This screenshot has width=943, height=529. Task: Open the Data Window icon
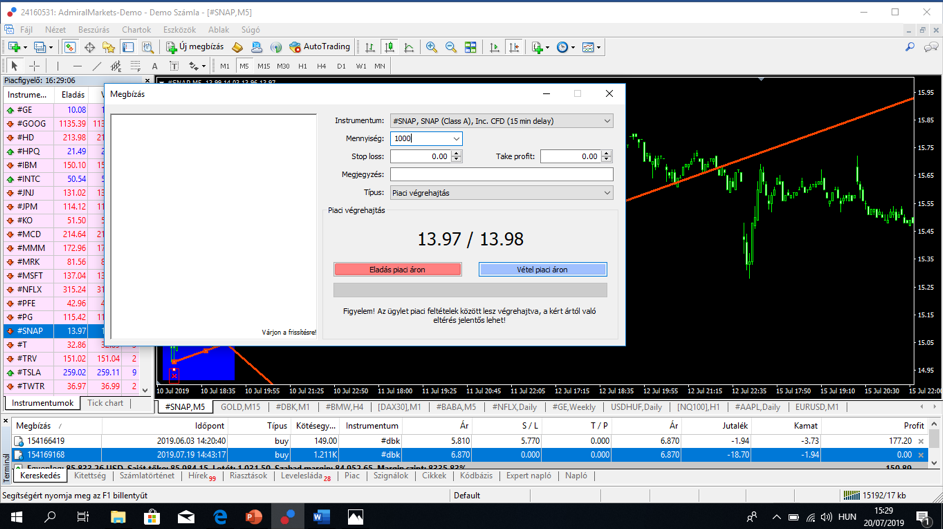(90, 47)
